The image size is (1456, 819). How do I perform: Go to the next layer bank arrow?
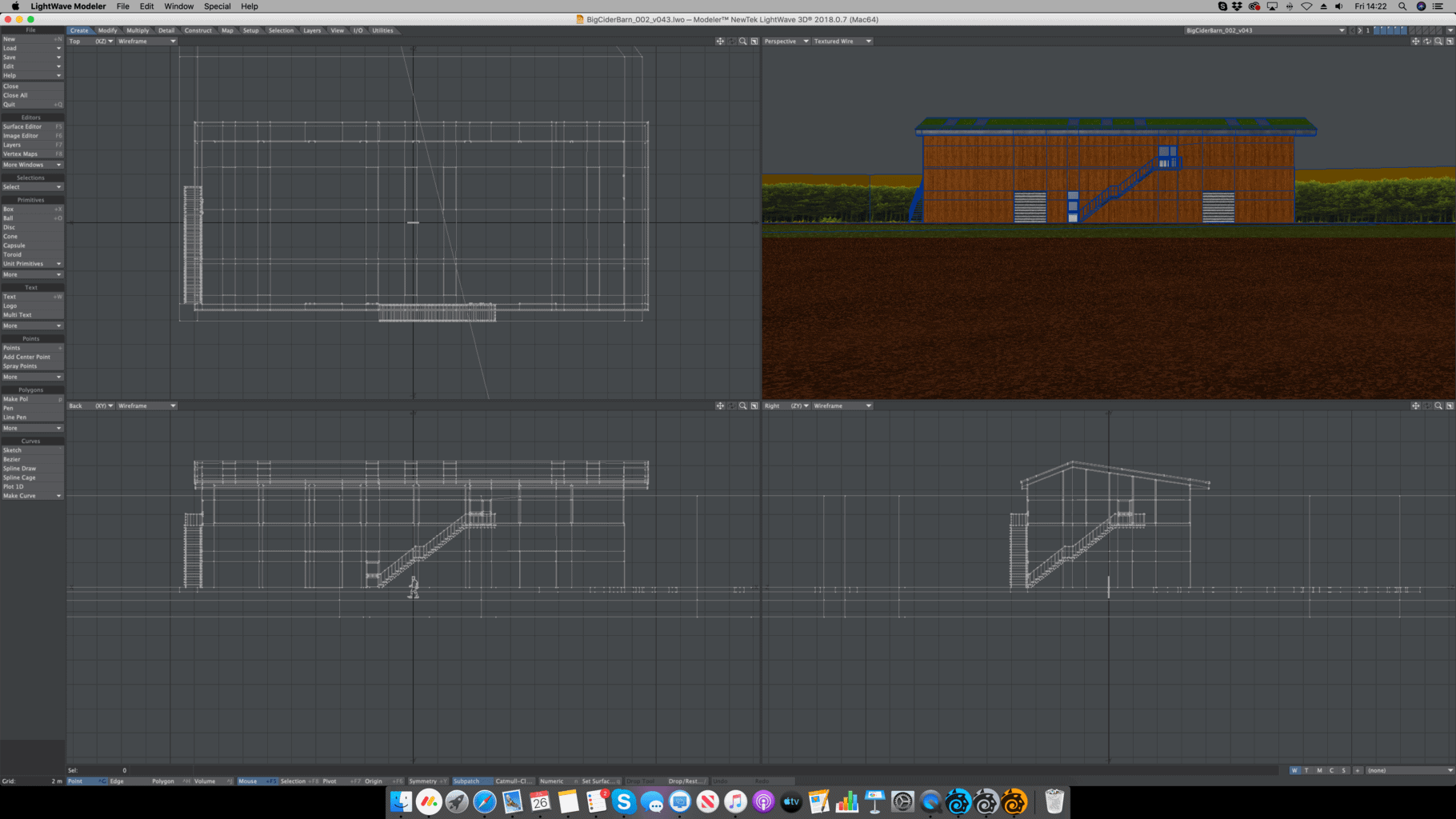click(x=1359, y=30)
